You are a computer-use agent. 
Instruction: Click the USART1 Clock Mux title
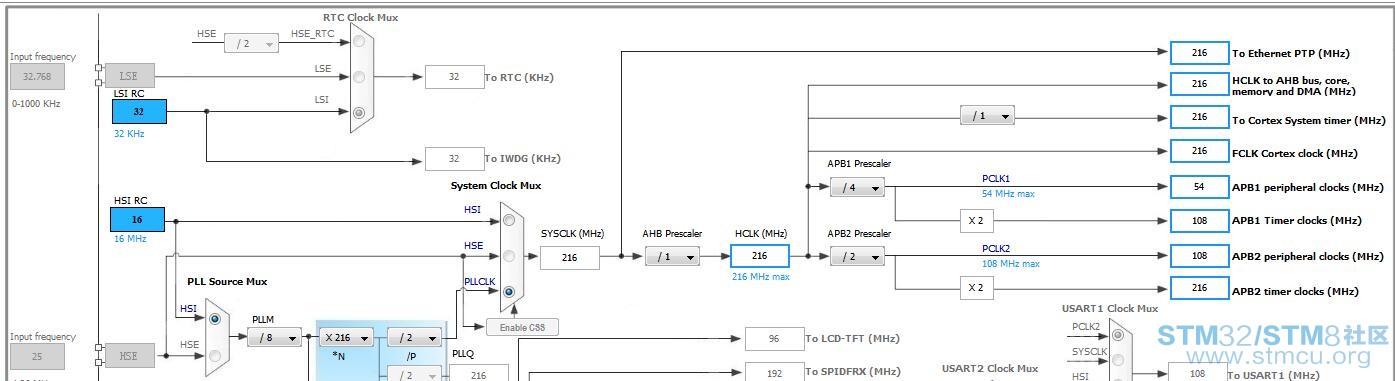pos(1111,309)
